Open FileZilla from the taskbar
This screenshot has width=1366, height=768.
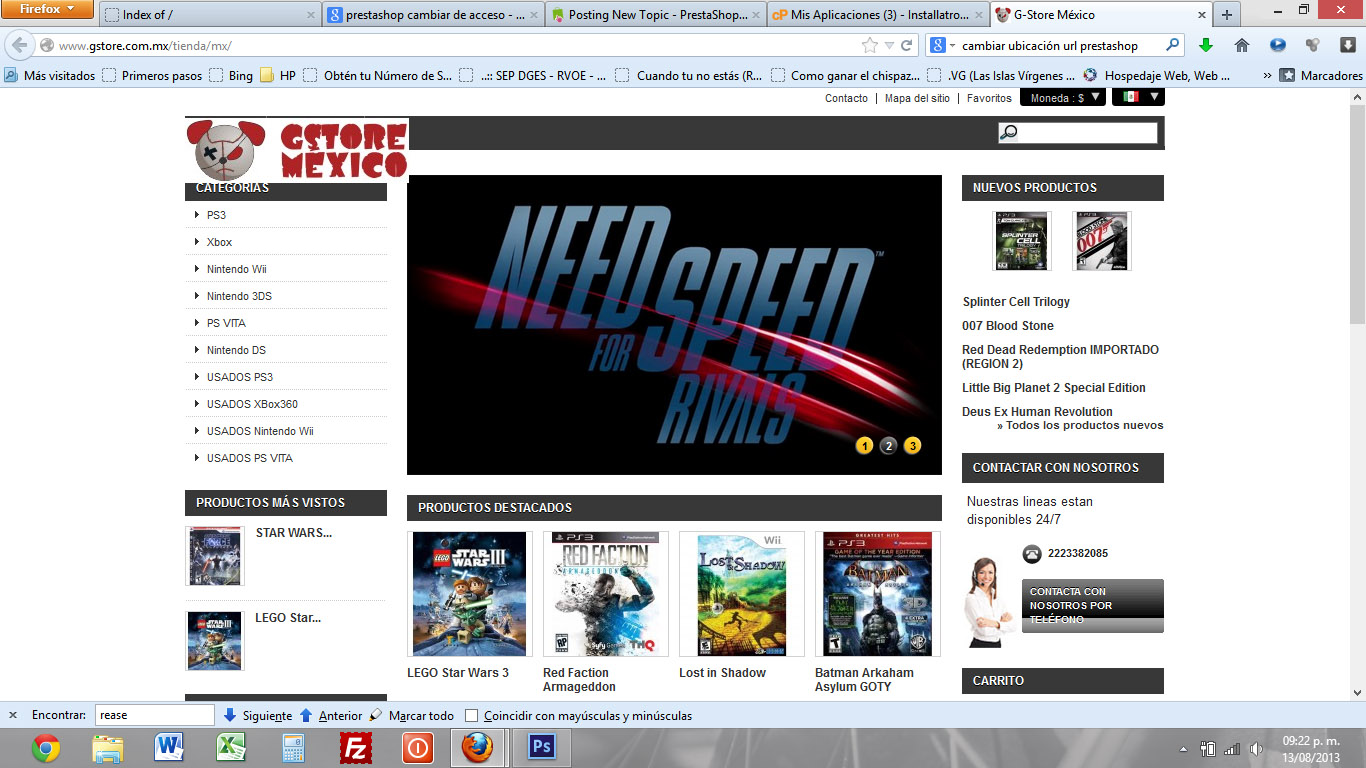pos(355,748)
